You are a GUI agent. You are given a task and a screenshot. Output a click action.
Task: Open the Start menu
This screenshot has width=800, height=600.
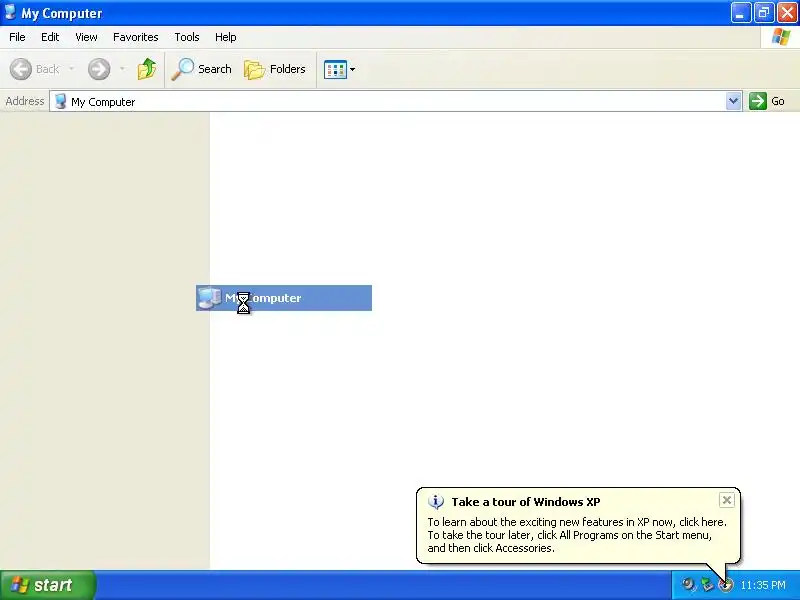(47, 585)
